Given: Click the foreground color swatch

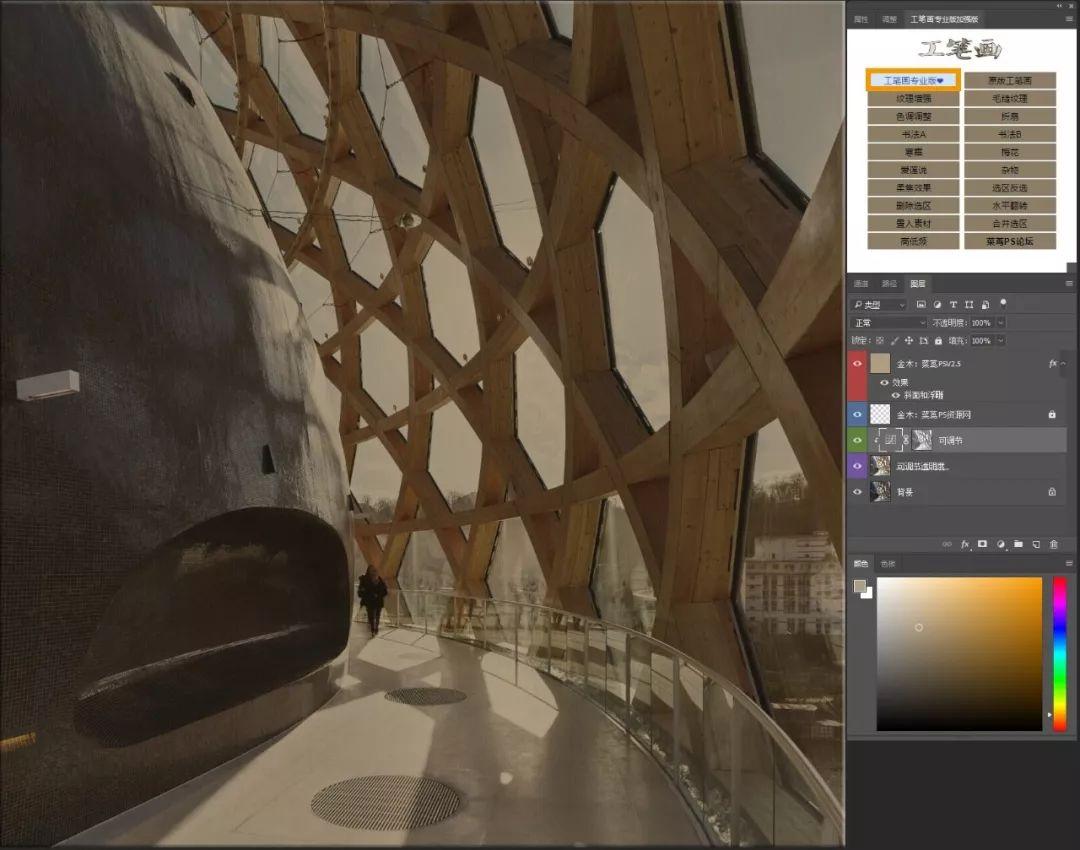Looking at the screenshot, I should pyautogui.click(x=860, y=586).
